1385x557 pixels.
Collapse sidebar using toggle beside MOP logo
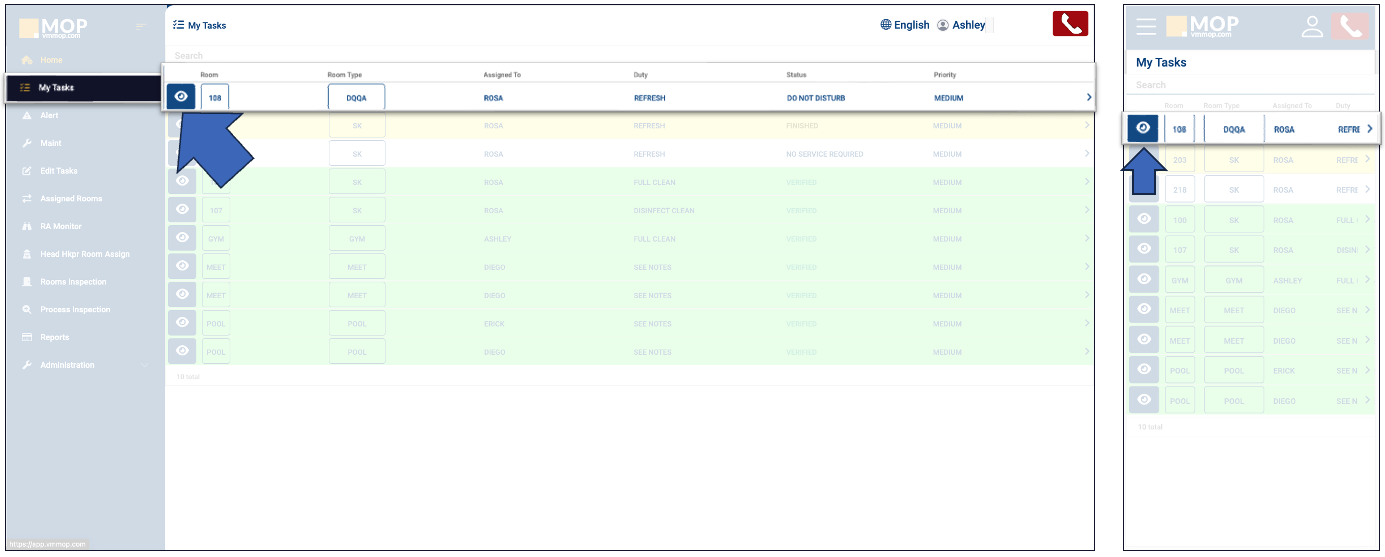click(x=141, y=26)
